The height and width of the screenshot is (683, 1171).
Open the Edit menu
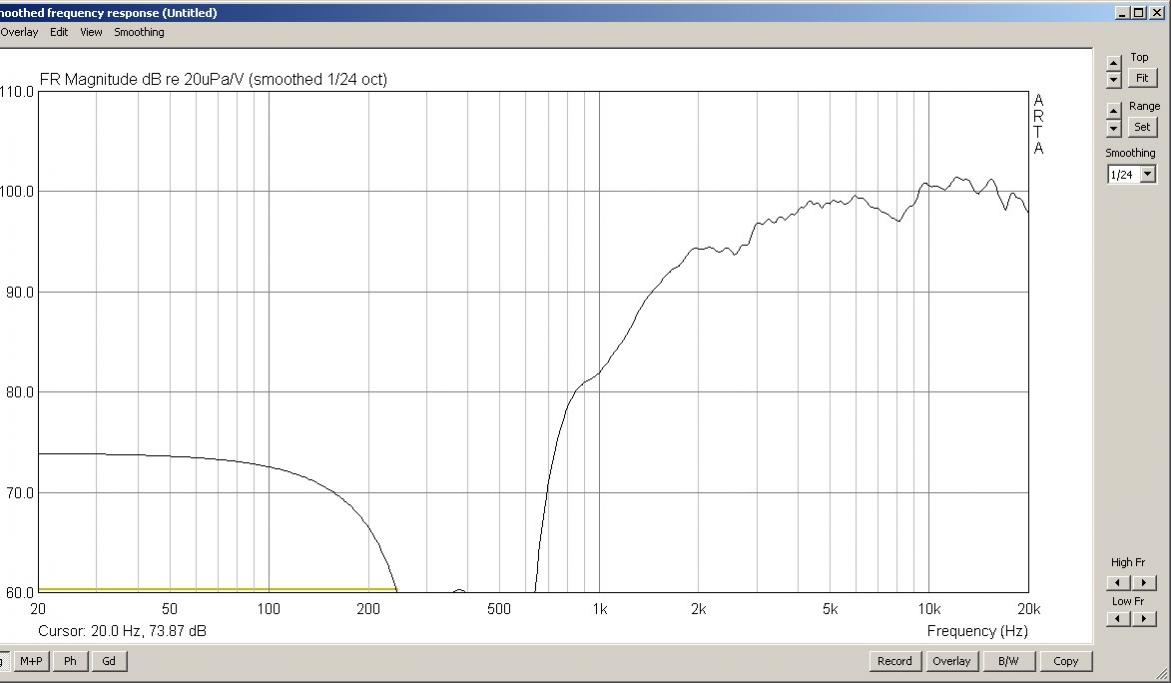59,32
